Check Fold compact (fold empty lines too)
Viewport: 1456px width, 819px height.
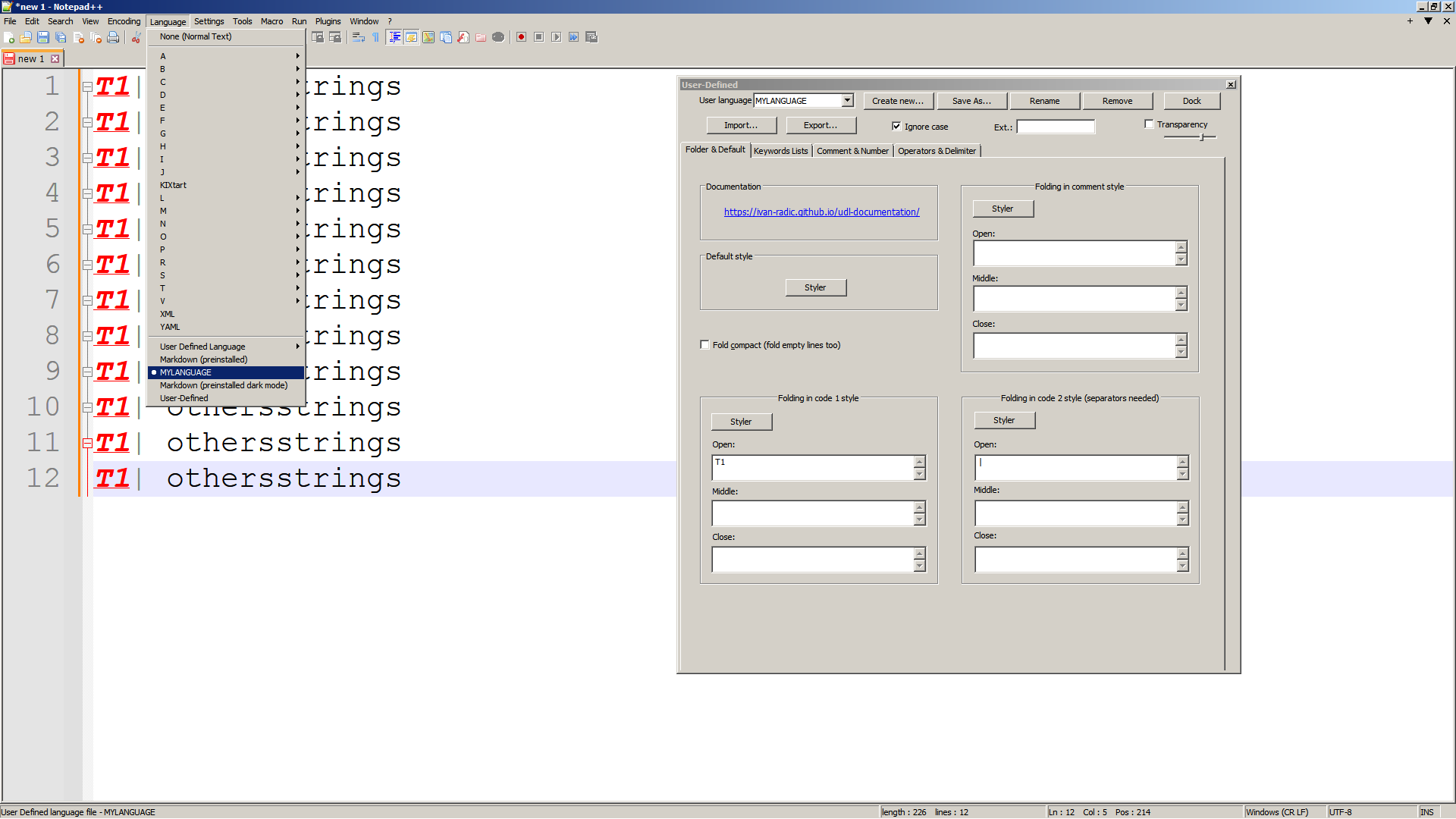704,345
